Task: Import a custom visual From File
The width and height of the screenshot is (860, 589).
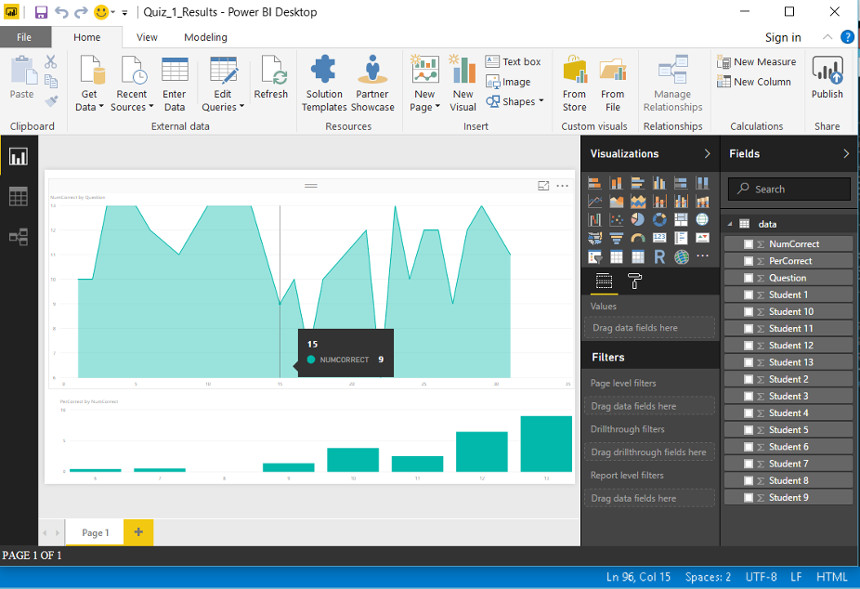Action: (x=613, y=84)
